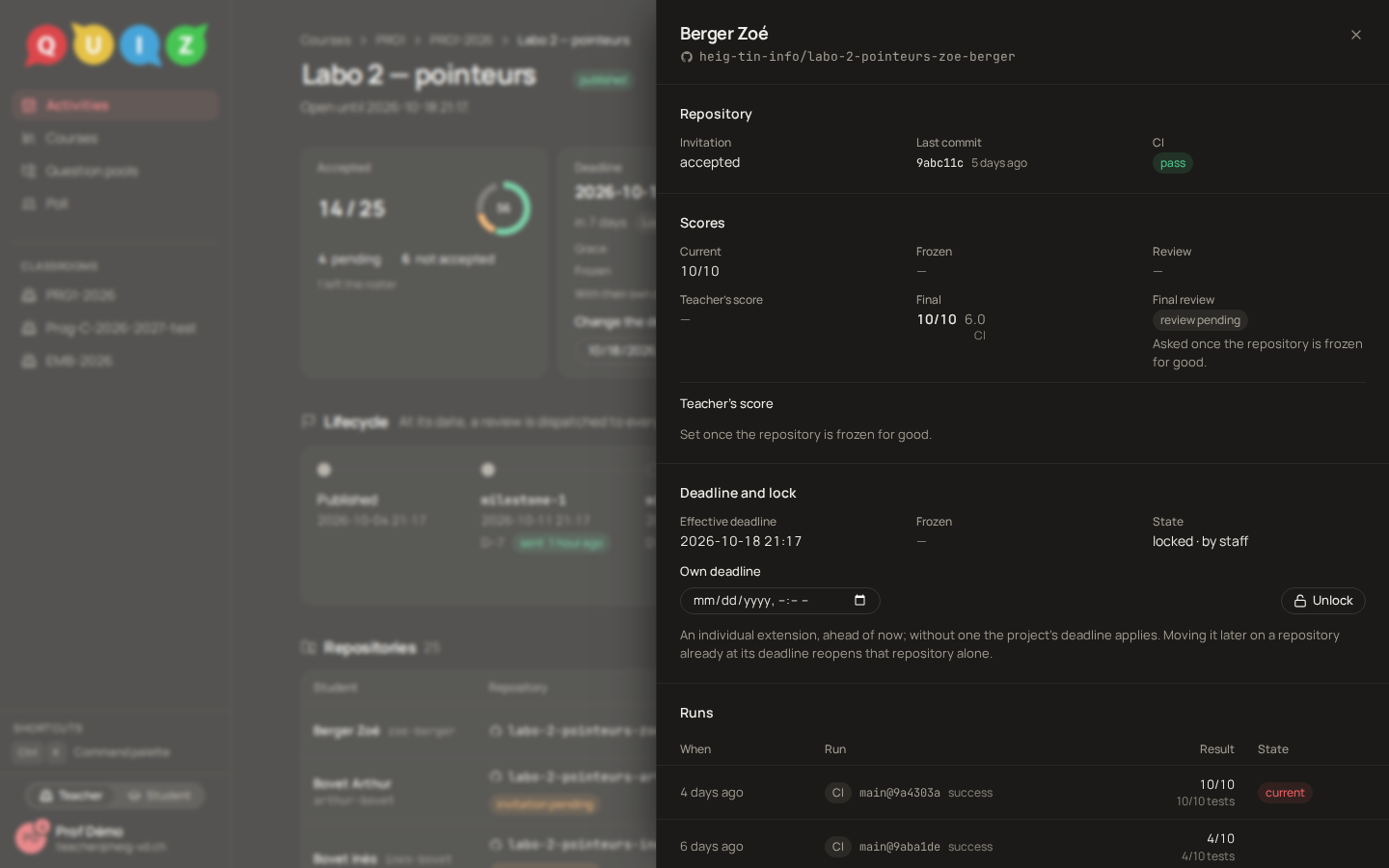
Task: Click the '4 days ago' run timestamp
Action: click(x=712, y=793)
